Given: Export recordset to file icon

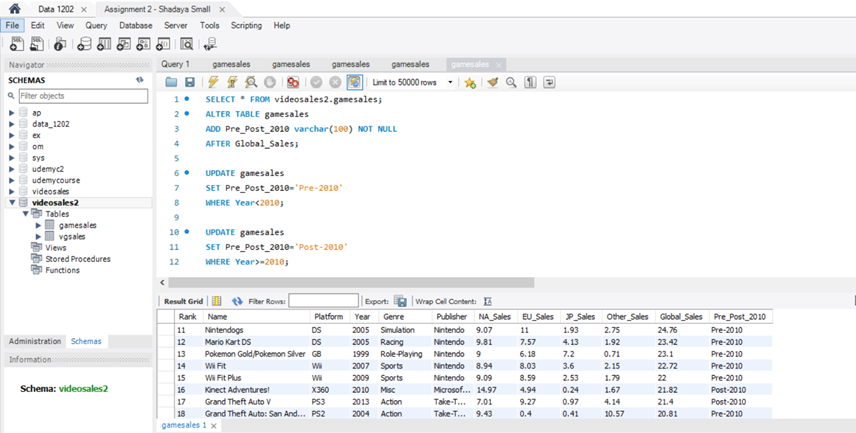Looking at the screenshot, I should pyautogui.click(x=400, y=301).
